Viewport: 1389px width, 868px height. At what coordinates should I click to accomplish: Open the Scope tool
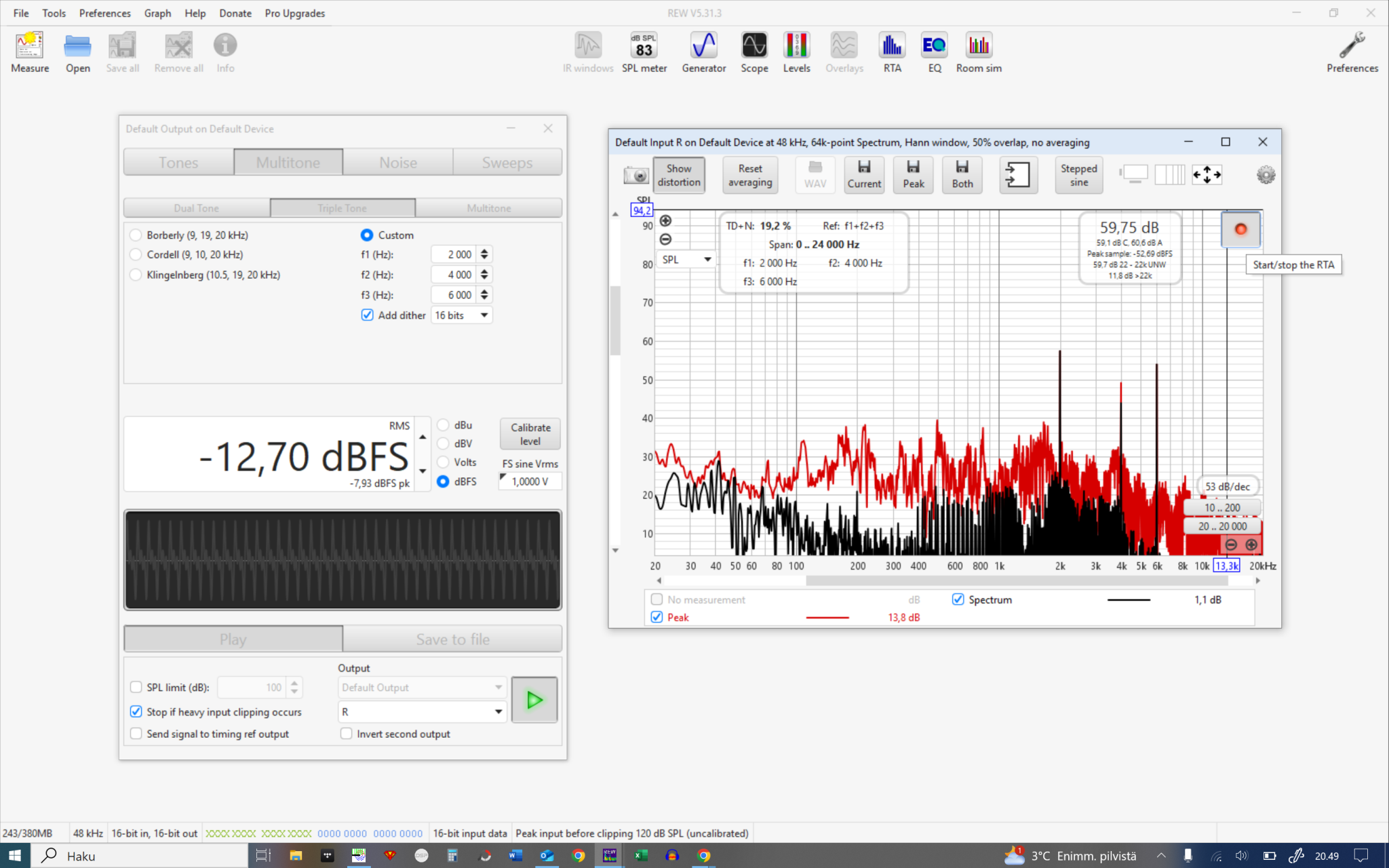click(754, 52)
